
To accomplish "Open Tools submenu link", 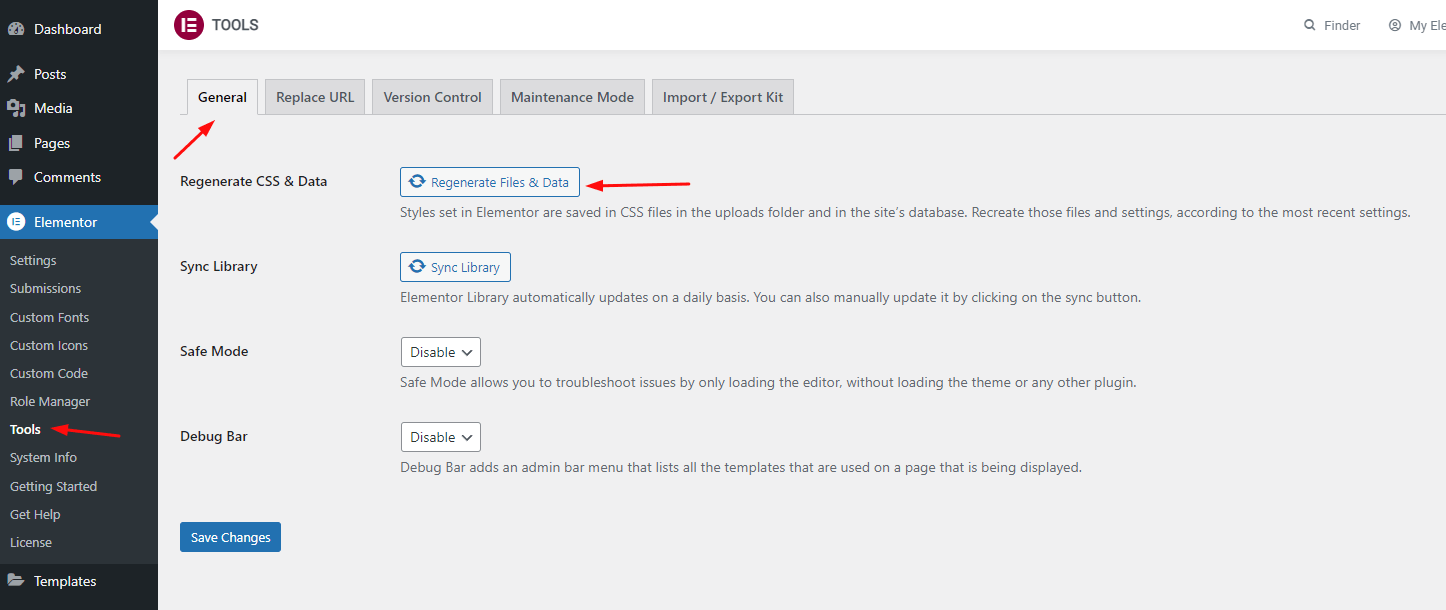I will point(25,429).
